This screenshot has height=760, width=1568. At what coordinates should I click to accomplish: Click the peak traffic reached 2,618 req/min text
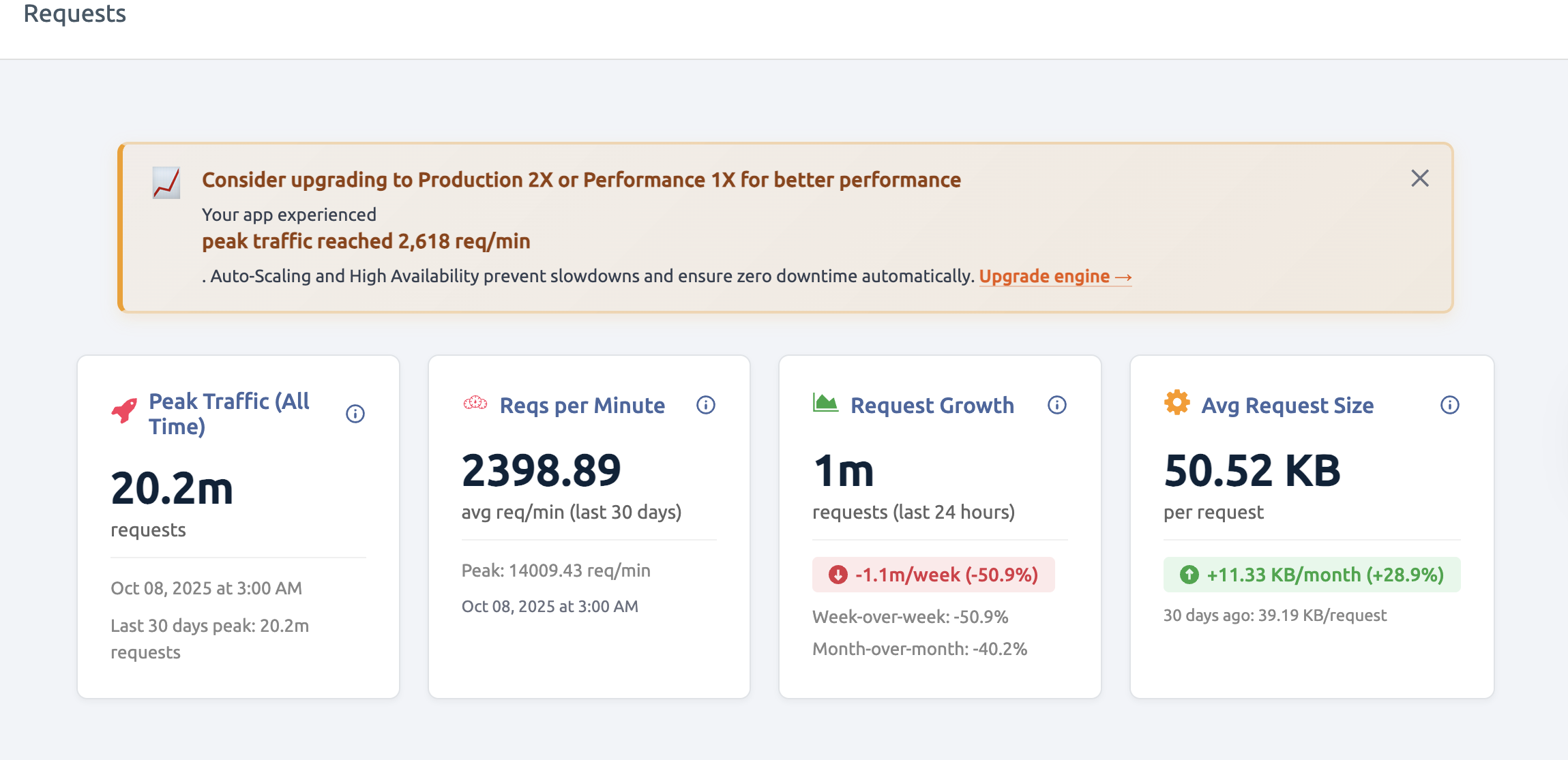[x=366, y=241]
